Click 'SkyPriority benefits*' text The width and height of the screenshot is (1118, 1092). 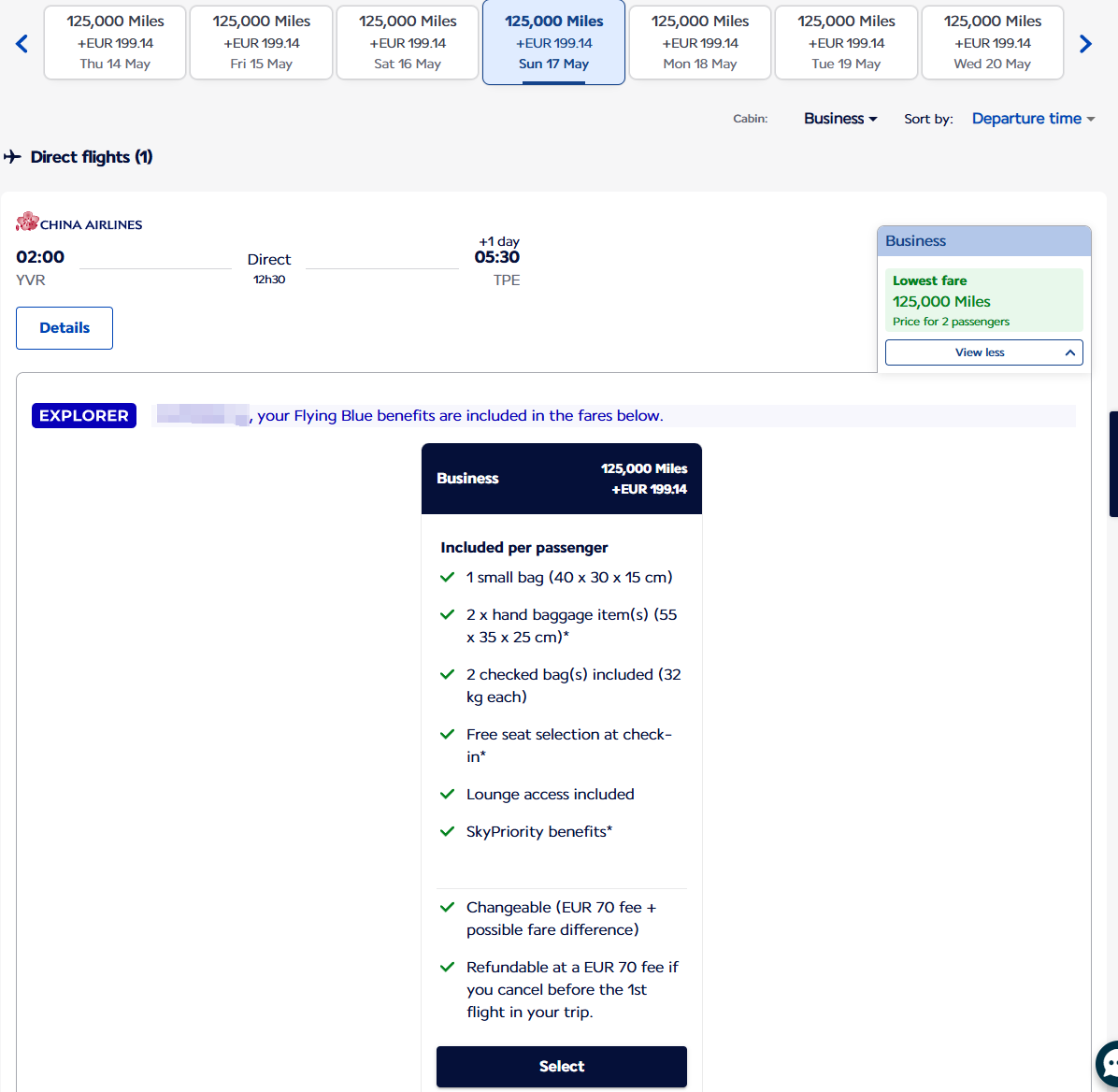click(539, 831)
